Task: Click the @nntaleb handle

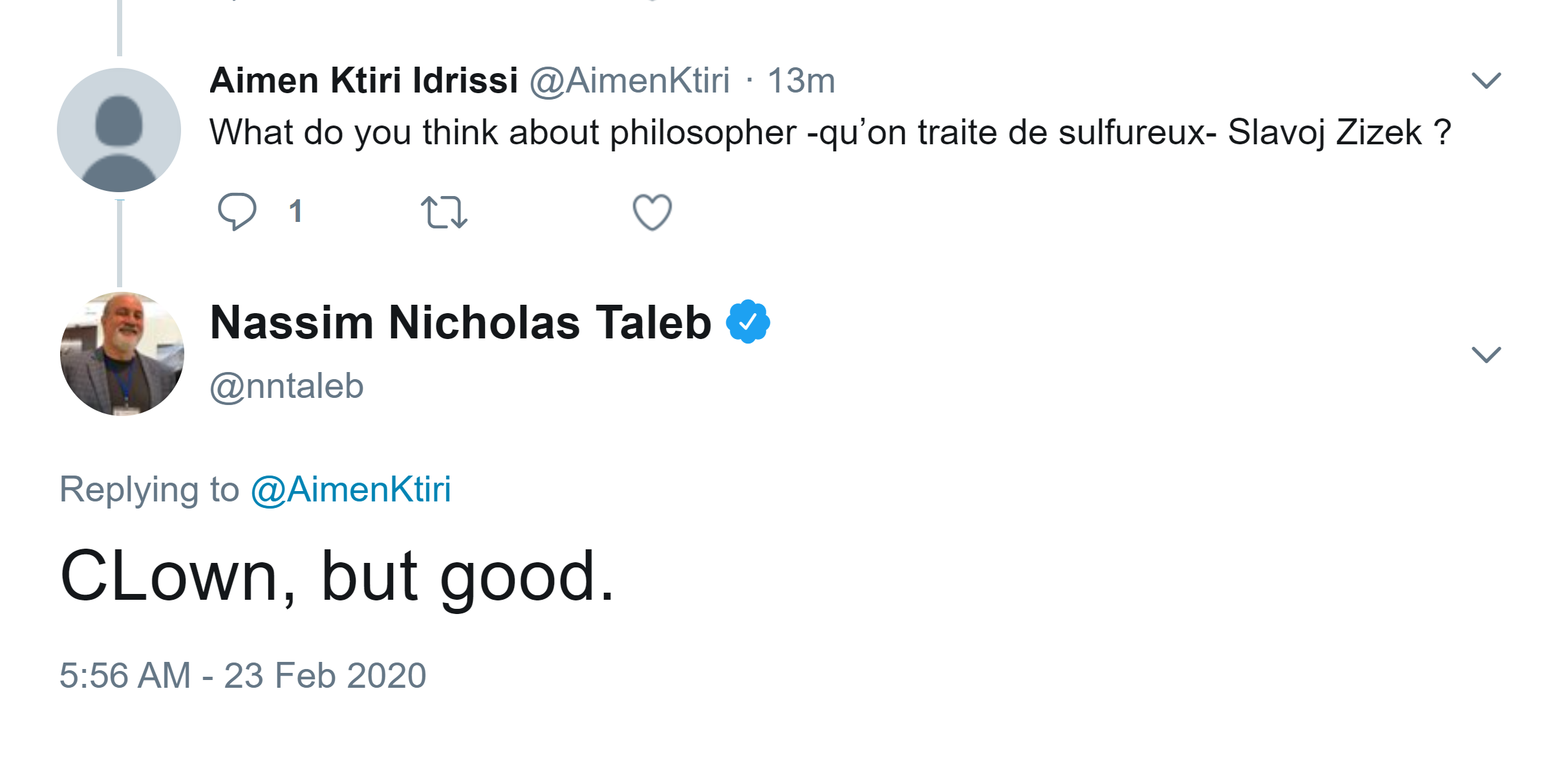Action: (x=286, y=386)
